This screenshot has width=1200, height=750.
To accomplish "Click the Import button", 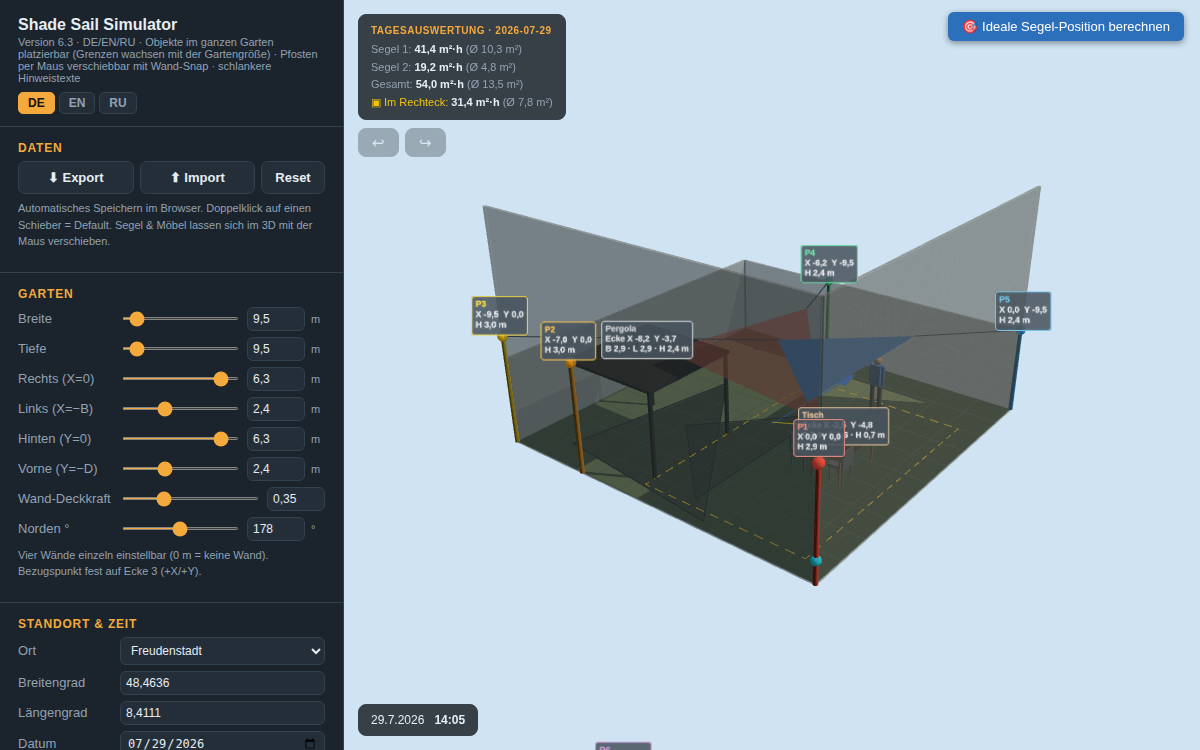I will [197, 177].
